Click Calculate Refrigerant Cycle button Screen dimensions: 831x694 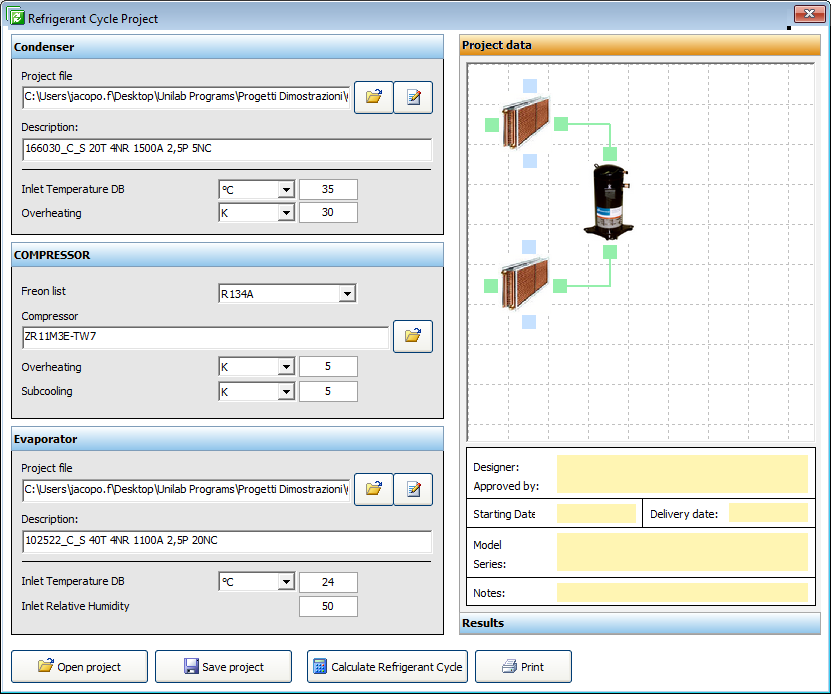387,667
